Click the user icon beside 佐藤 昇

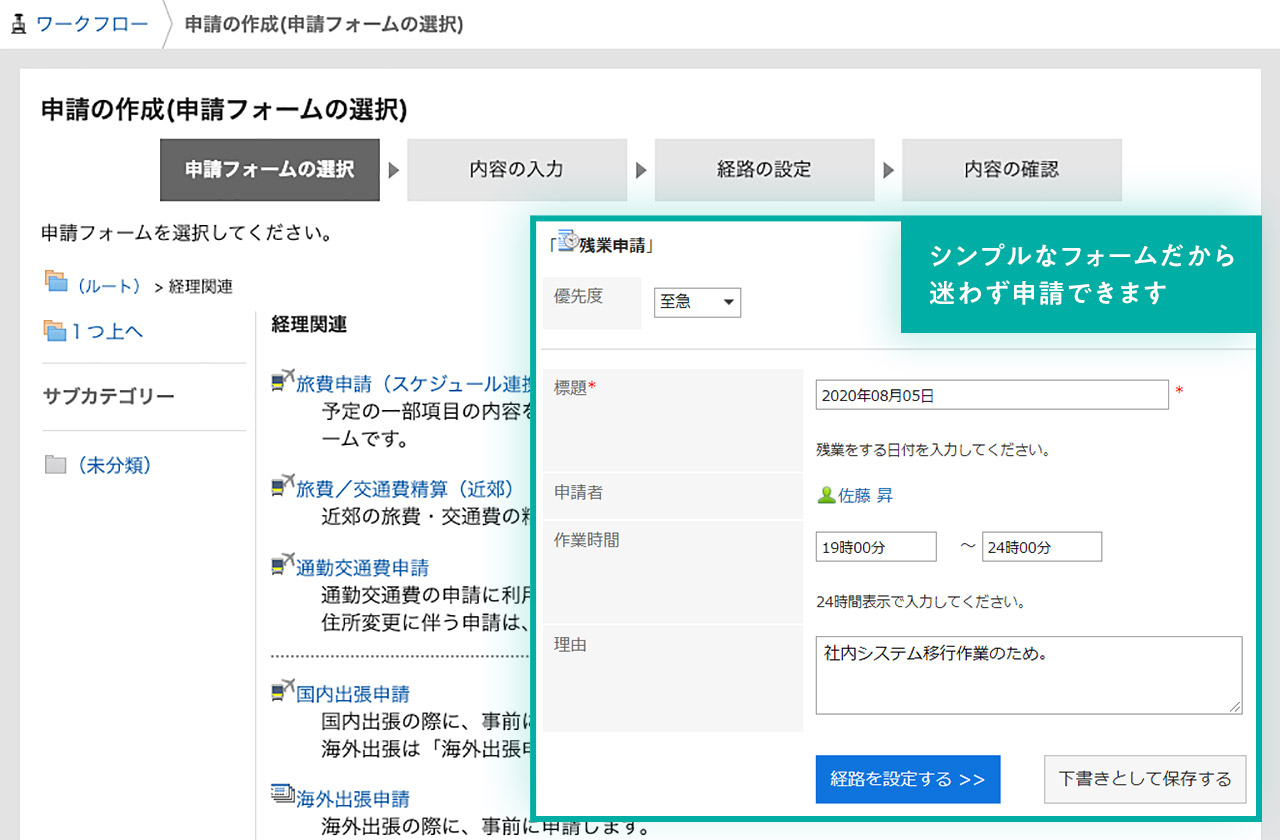point(826,495)
